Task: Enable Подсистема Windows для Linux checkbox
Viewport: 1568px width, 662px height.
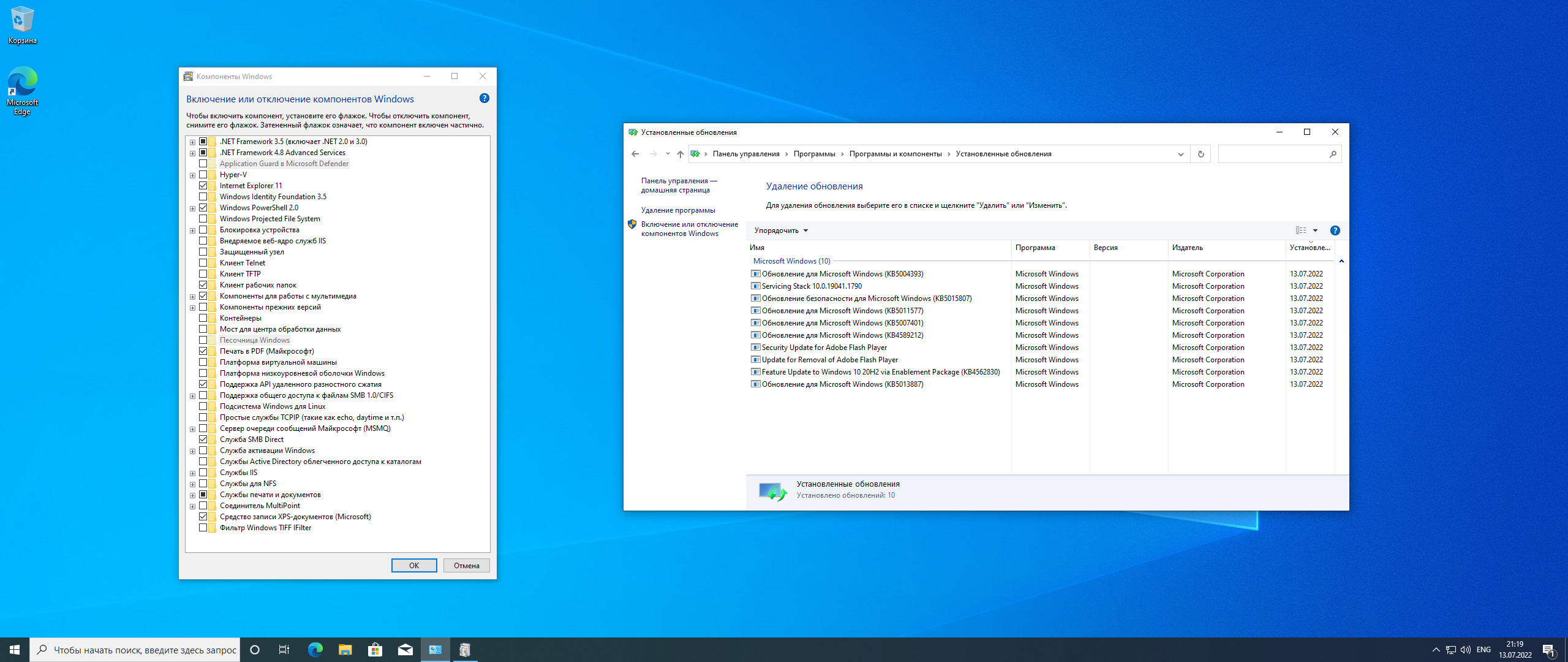Action: [203, 406]
